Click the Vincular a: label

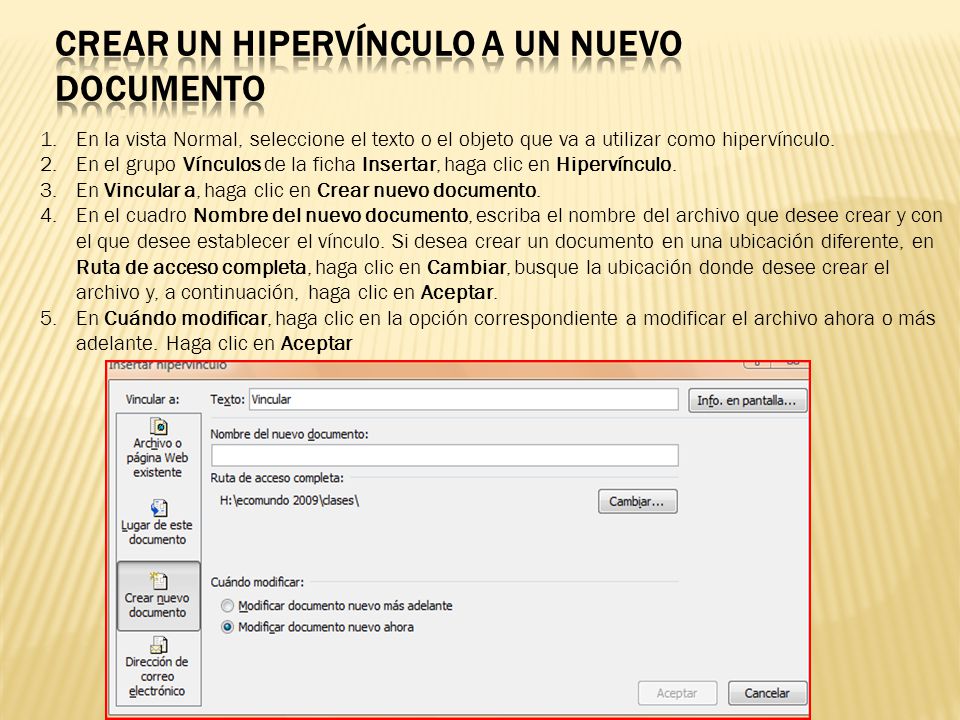[152, 399]
